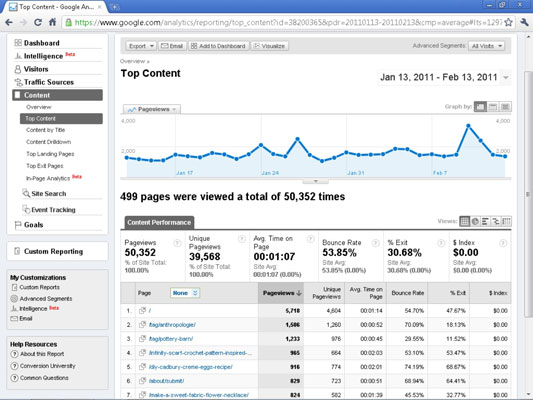The width and height of the screenshot is (533, 400).
Task: Click the Dashboard grid icon in the sidebar
Action: click(x=18, y=43)
